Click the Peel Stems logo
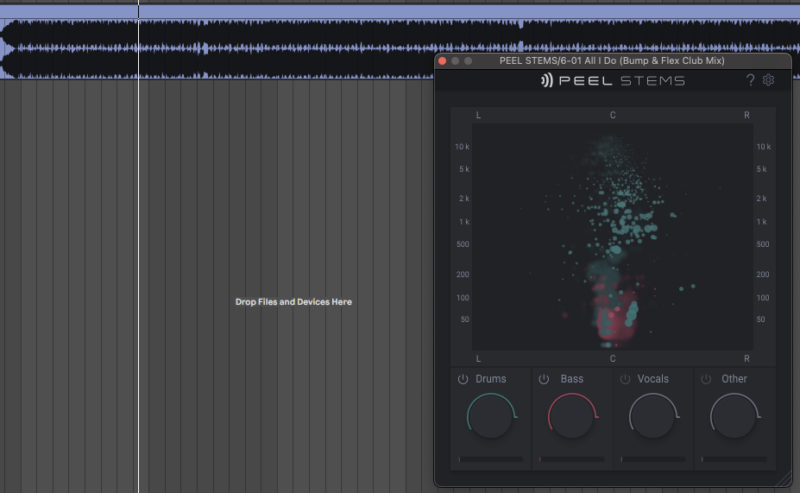This screenshot has height=493, width=800. click(612, 81)
